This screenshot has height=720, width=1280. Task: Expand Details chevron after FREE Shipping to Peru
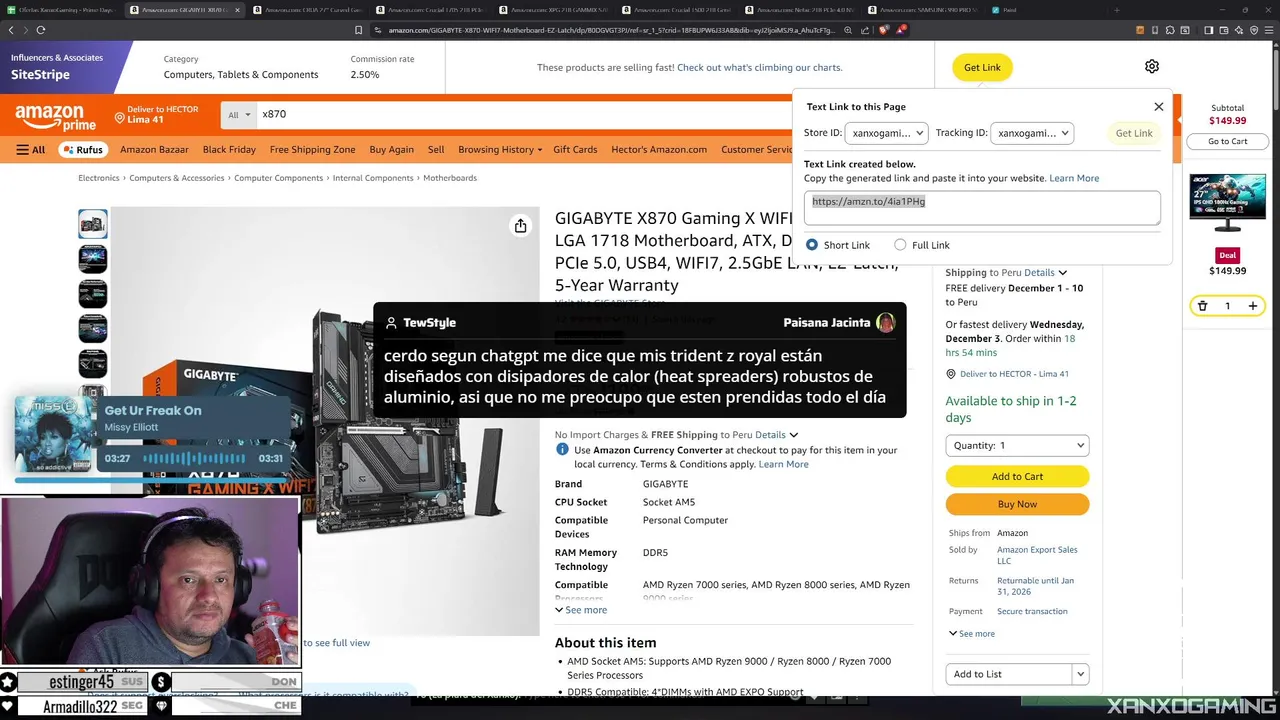tap(794, 435)
